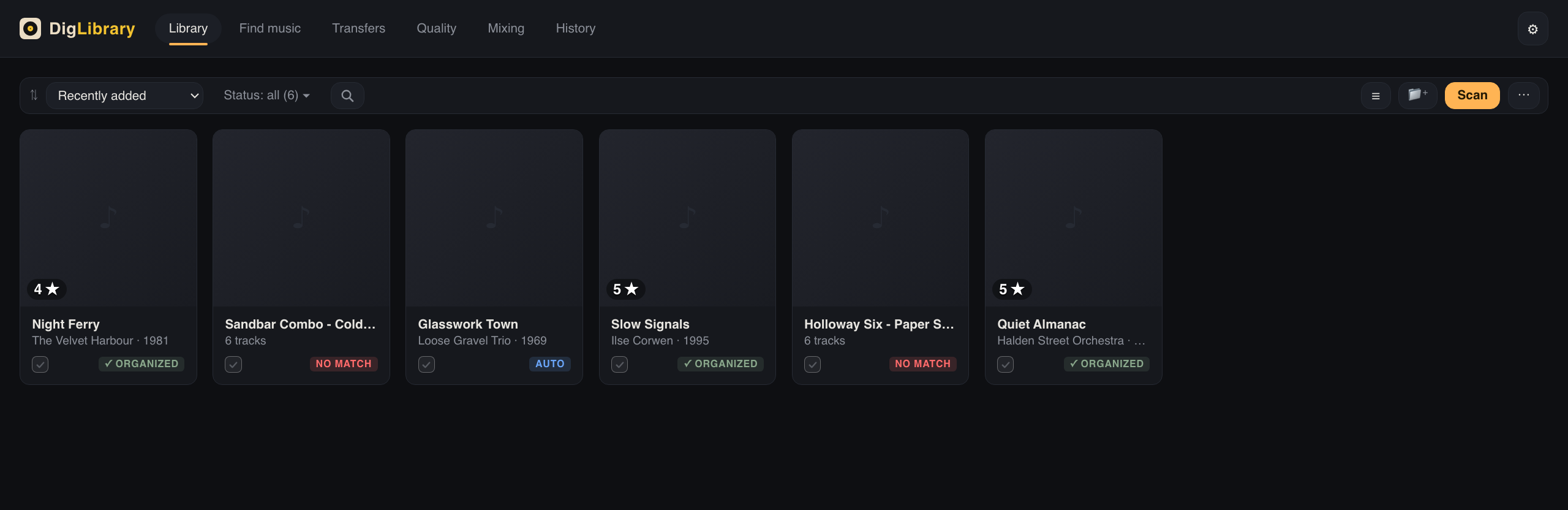Select the Sandbar Combo album checkbox

point(233,364)
